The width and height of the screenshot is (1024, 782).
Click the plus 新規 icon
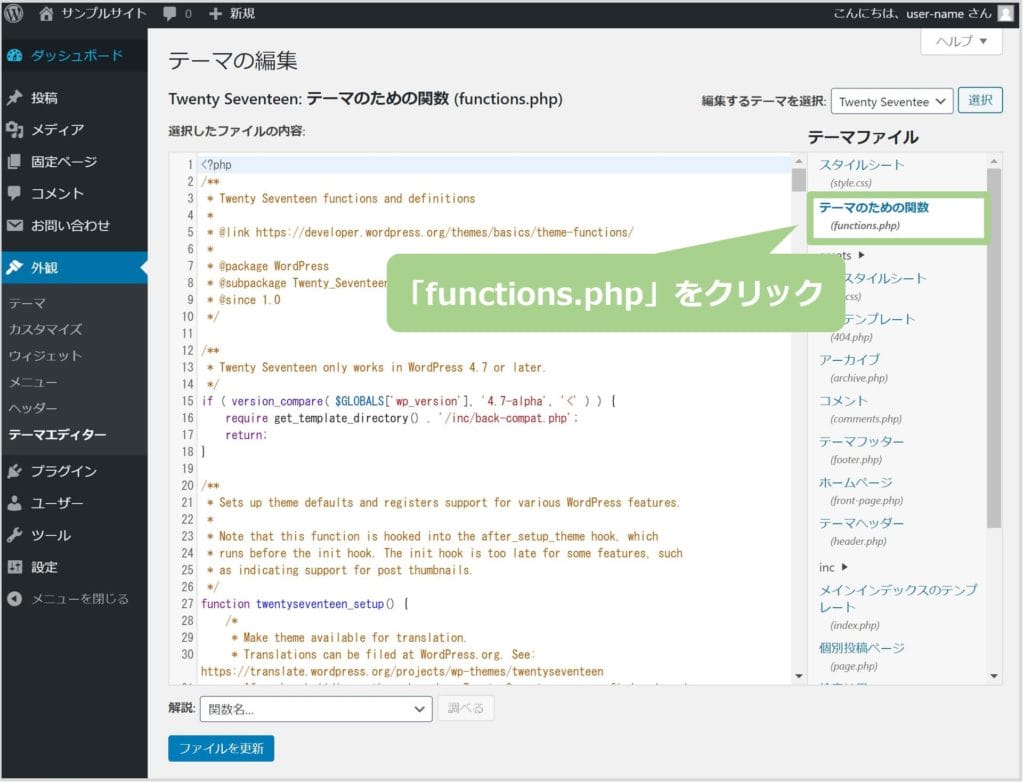[x=216, y=14]
